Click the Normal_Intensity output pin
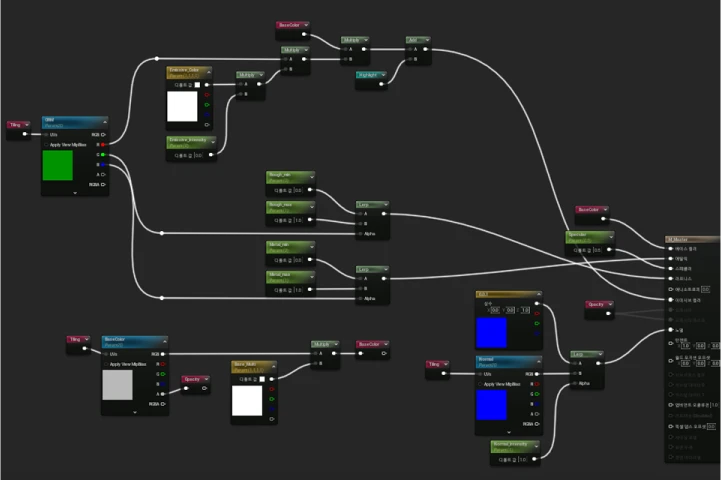This screenshot has height=480, width=721. (534, 459)
